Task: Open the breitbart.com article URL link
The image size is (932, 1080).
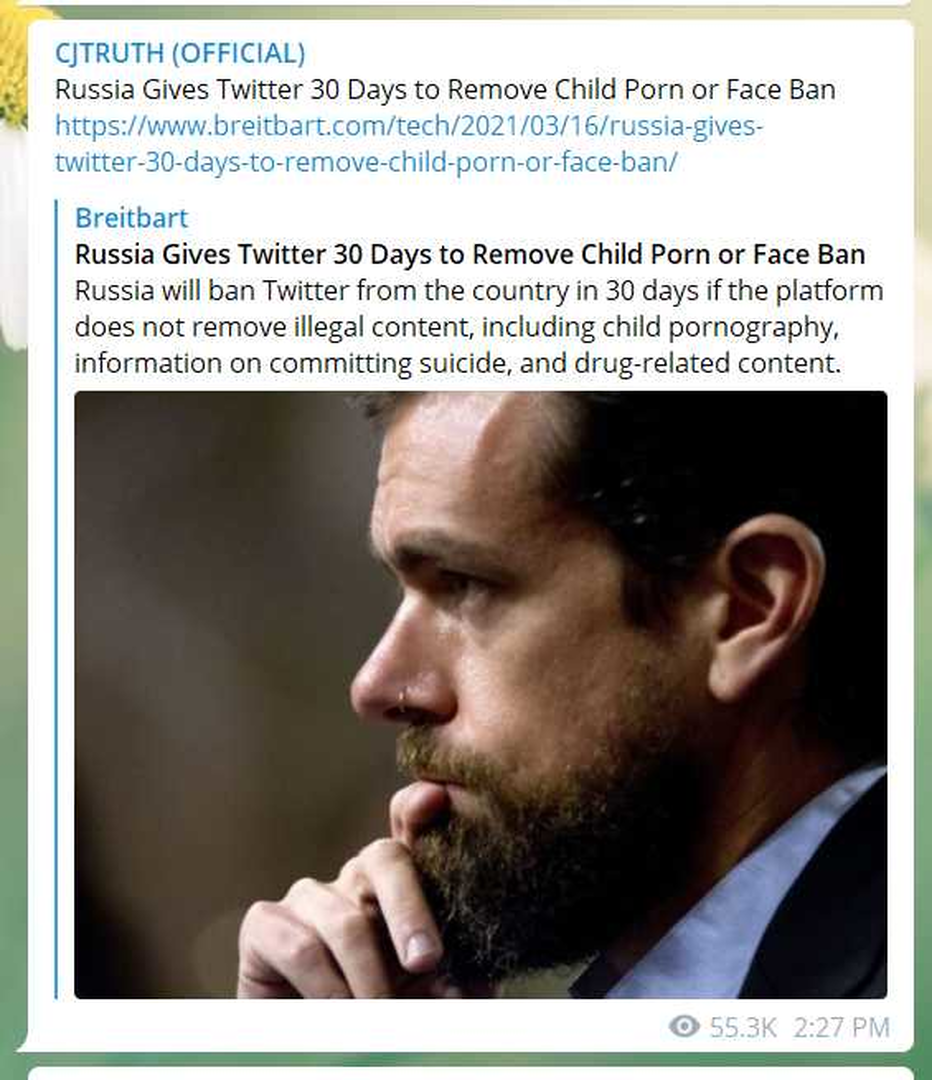Action: point(409,126)
